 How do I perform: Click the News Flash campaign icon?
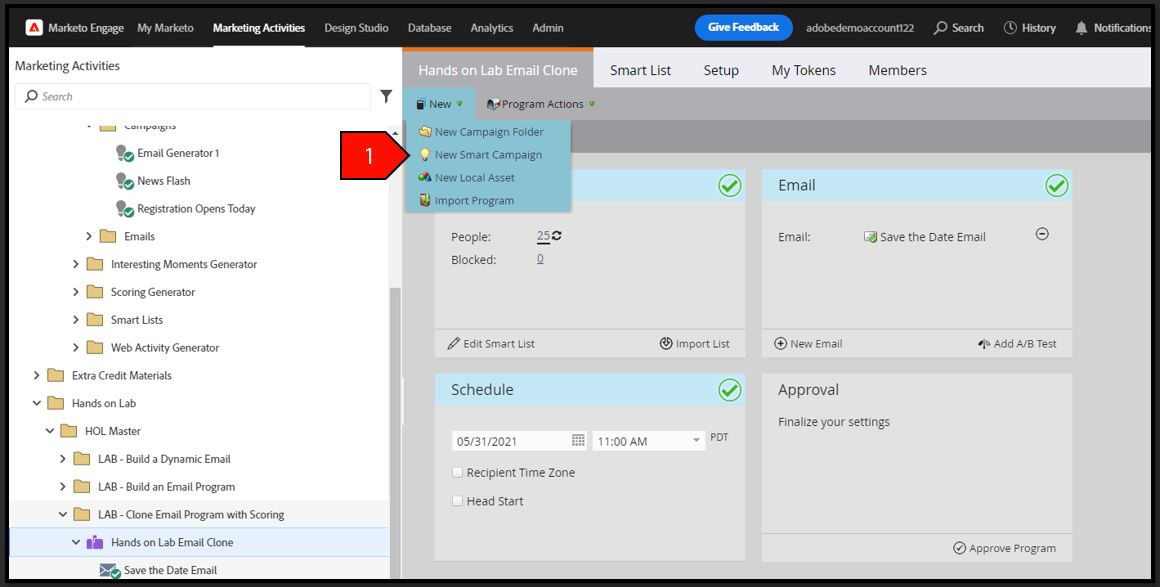[124, 181]
